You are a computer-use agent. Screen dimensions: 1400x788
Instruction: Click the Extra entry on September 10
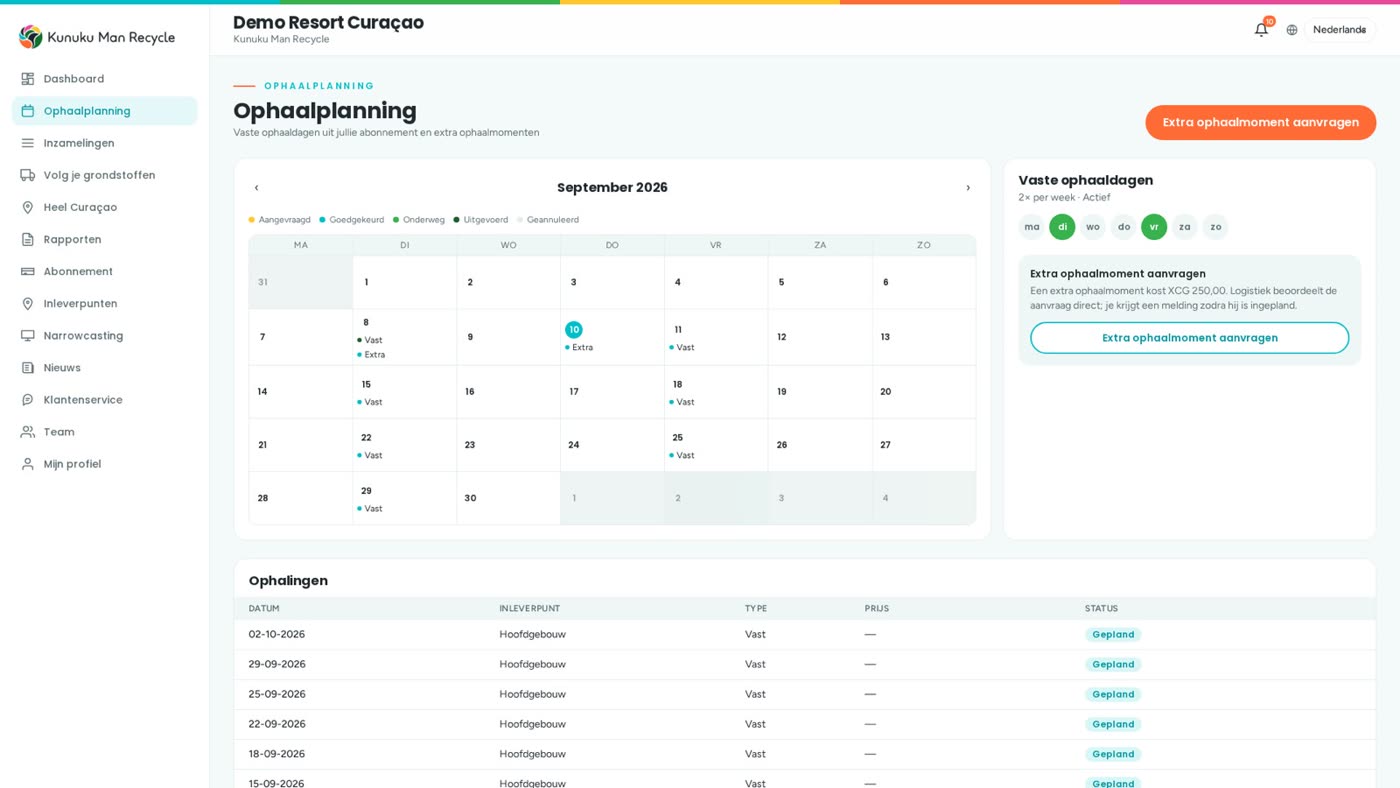[580, 348]
